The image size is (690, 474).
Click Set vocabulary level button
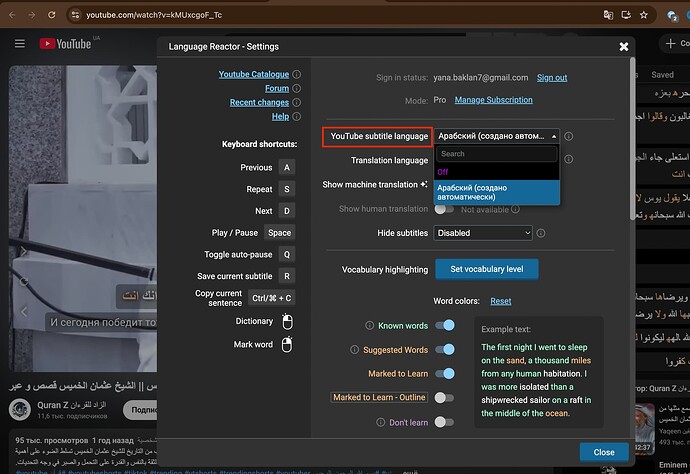[x=487, y=269]
